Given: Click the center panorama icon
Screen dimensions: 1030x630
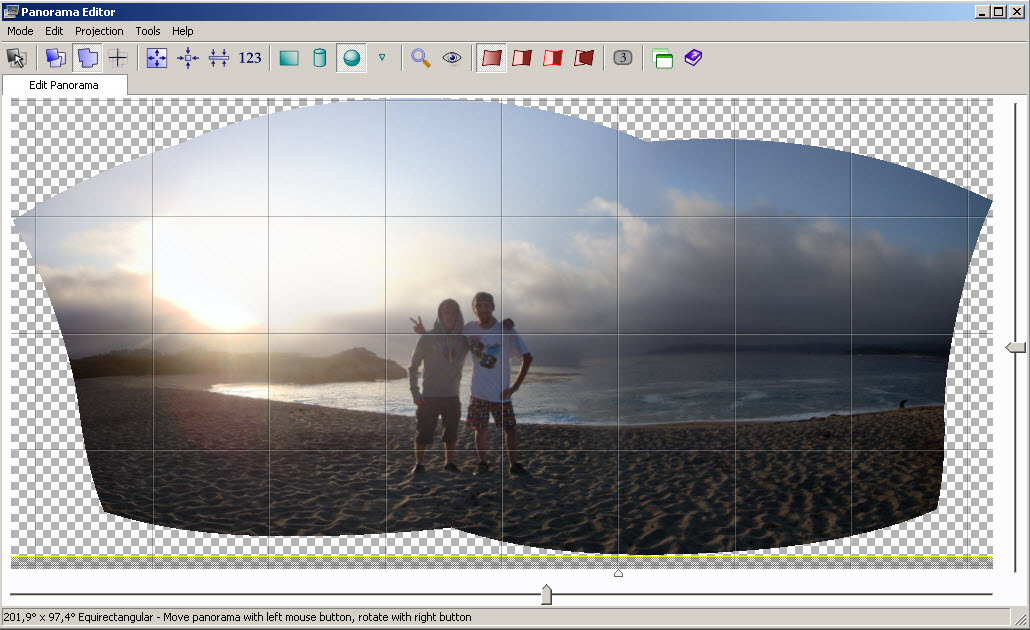Looking at the screenshot, I should (188, 58).
